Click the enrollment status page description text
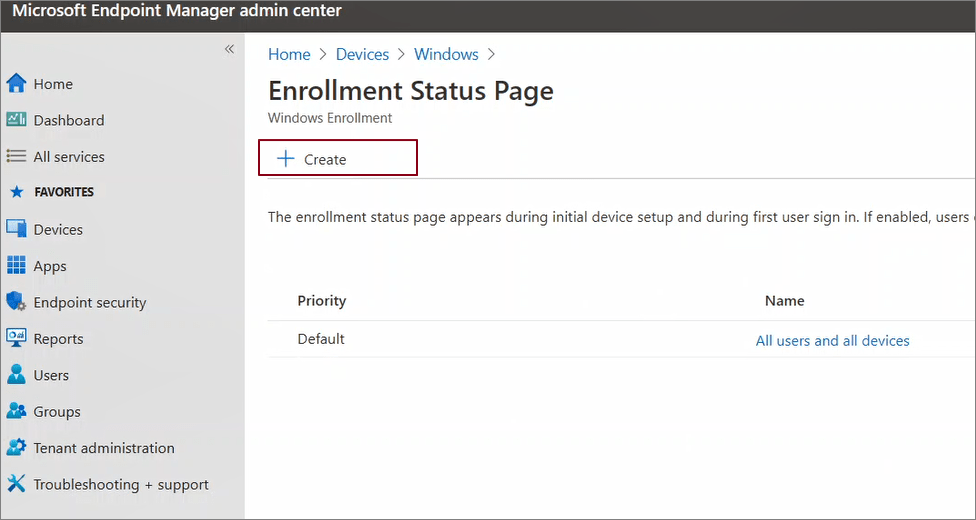The width and height of the screenshot is (976, 520). pyautogui.click(x=620, y=217)
